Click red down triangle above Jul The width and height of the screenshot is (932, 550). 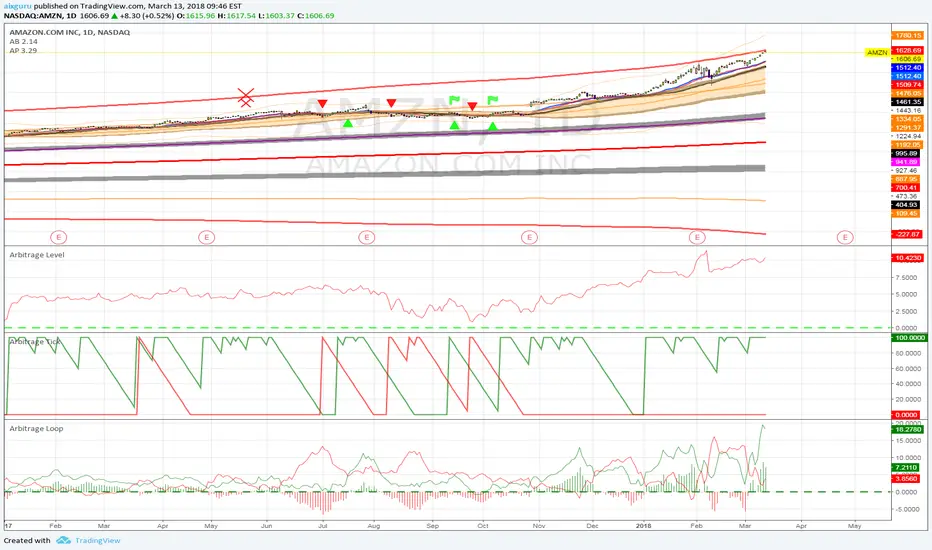point(322,103)
